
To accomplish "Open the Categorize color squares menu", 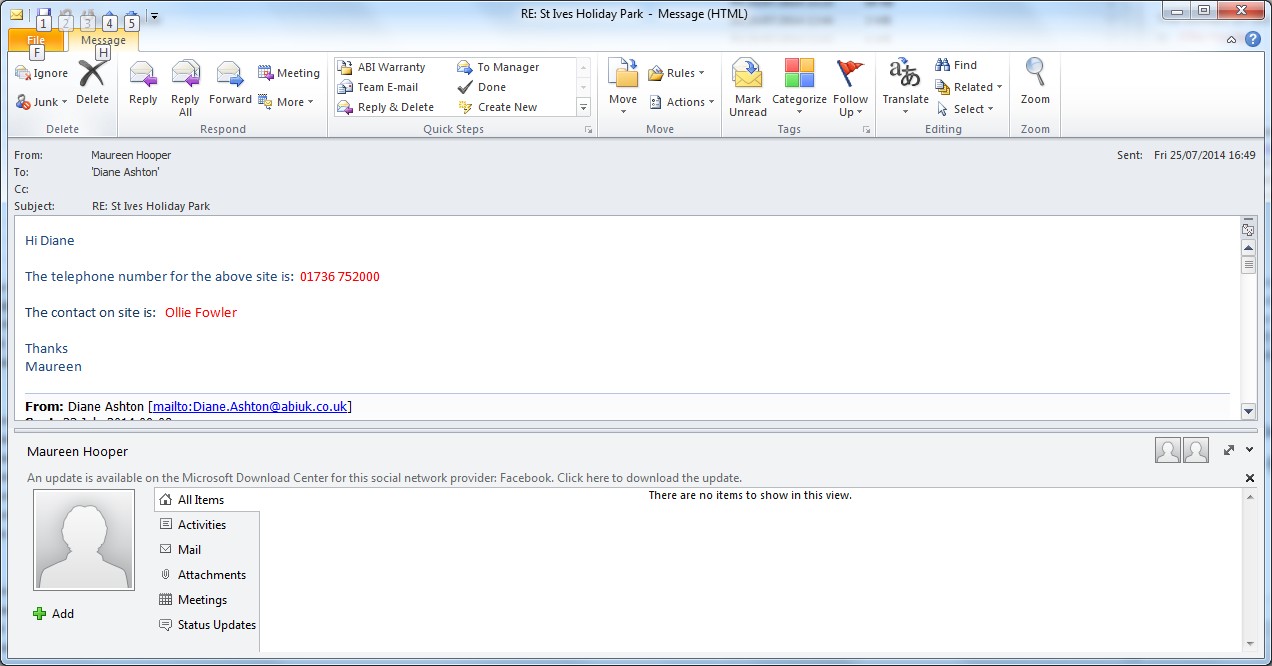I will point(799,85).
